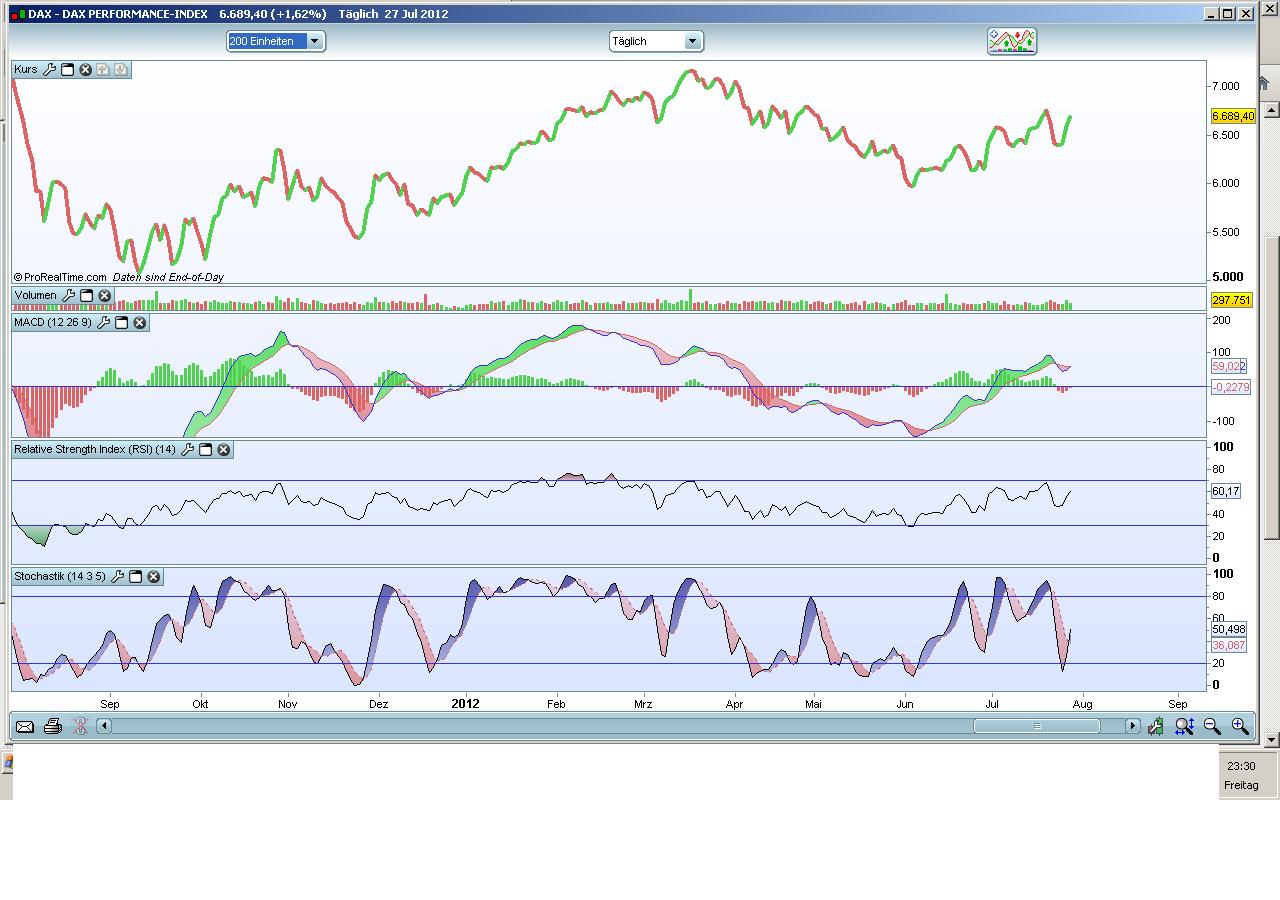
Task: Open Kurs panel settings wrench
Action: pyautogui.click(x=49, y=70)
